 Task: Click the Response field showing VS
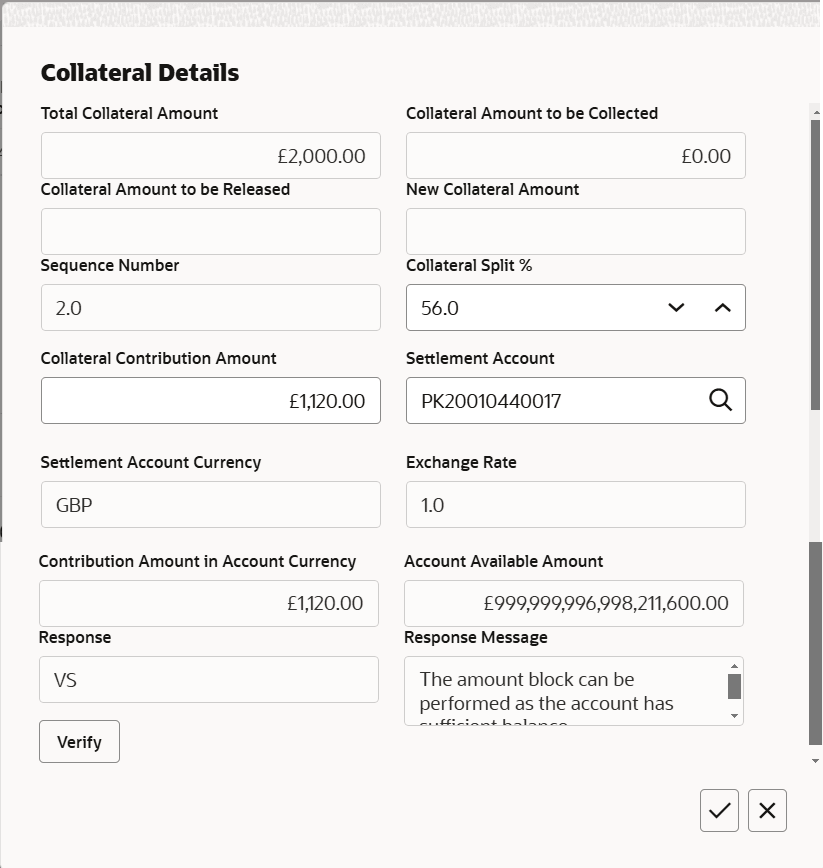(x=208, y=679)
